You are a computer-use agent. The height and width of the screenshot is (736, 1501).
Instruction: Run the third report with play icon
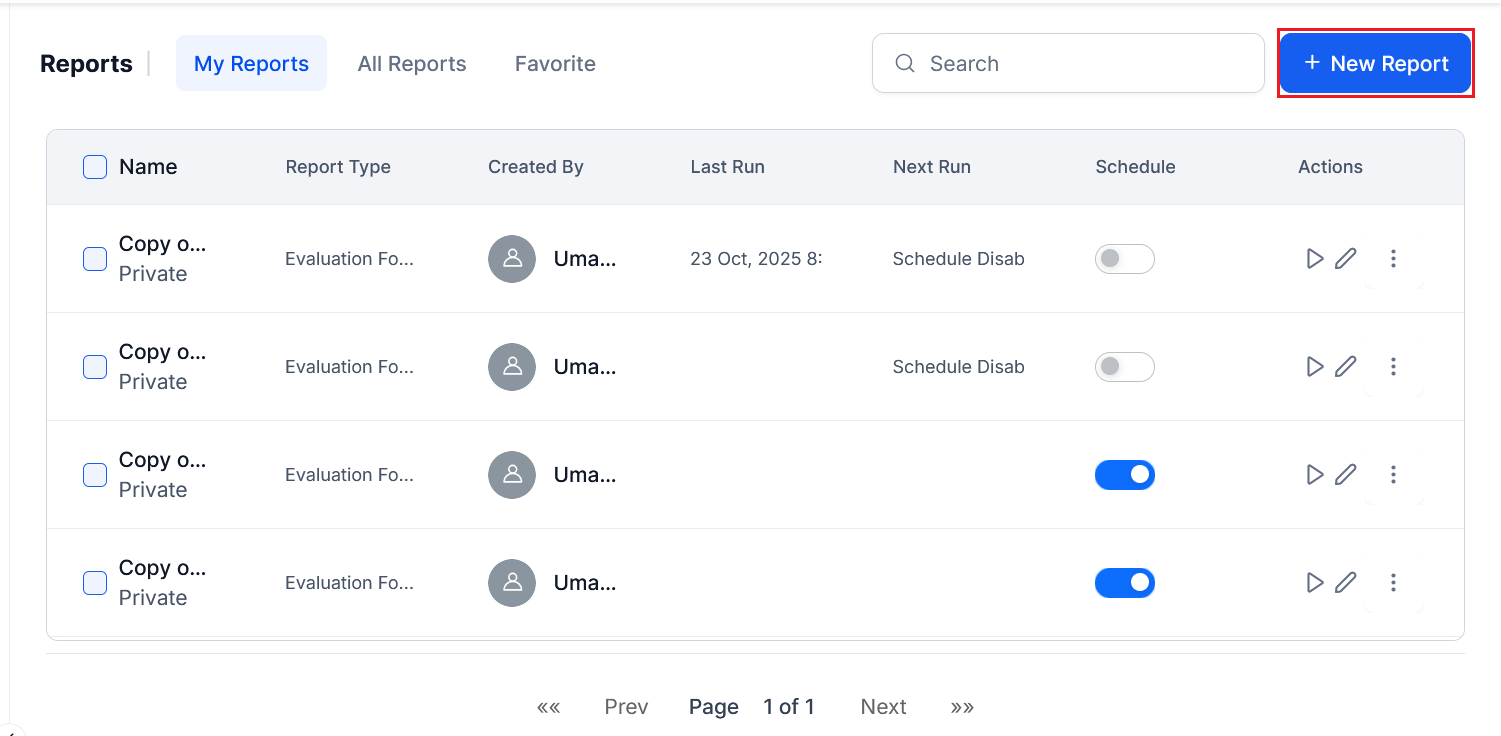tap(1314, 475)
